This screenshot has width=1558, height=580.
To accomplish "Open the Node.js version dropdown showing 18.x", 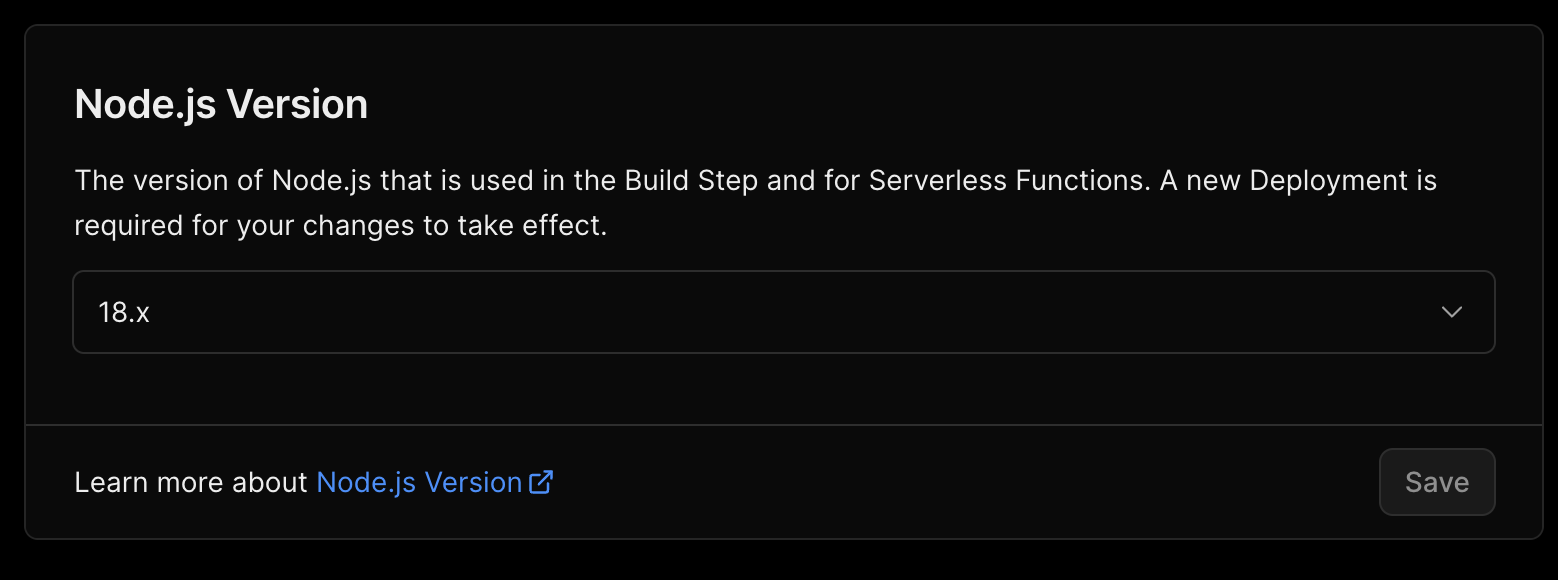I will coord(784,312).
